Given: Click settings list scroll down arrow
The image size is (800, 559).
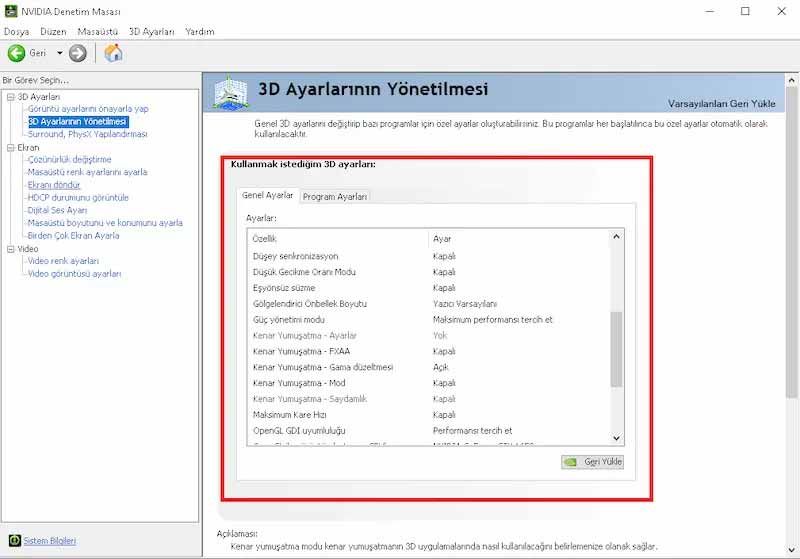Looking at the screenshot, I should pyautogui.click(x=616, y=438).
